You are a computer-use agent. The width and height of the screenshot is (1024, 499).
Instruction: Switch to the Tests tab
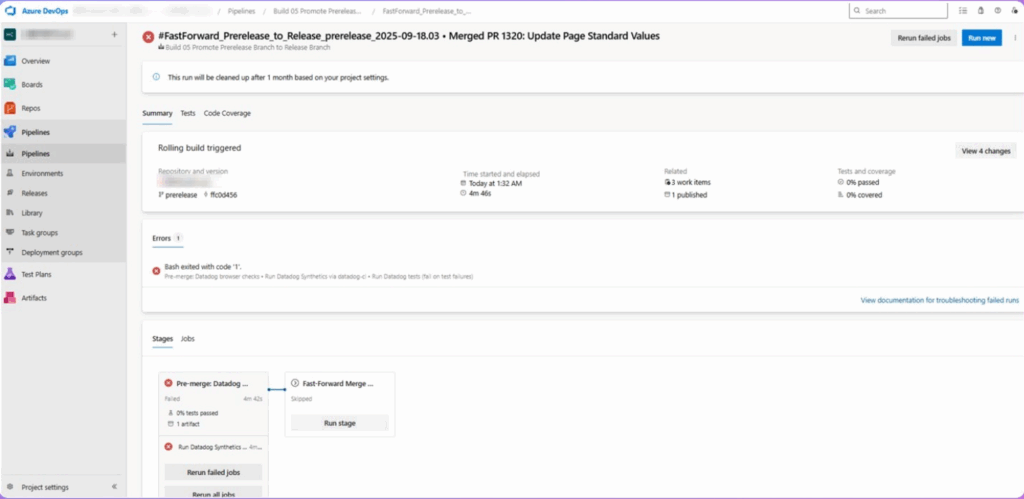click(x=188, y=113)
